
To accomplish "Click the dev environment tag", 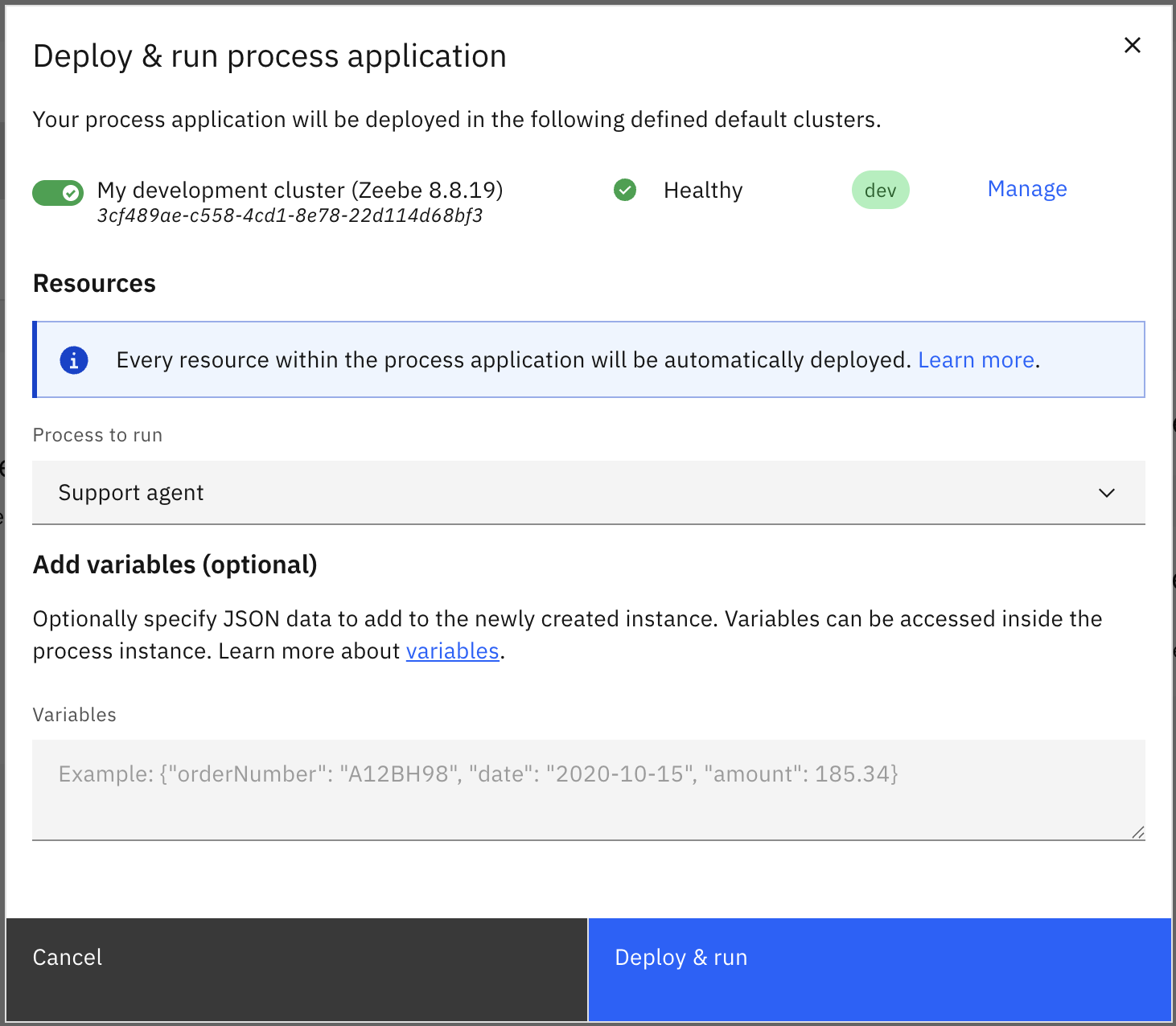I will pyautogui.click(x=880, y=191).
